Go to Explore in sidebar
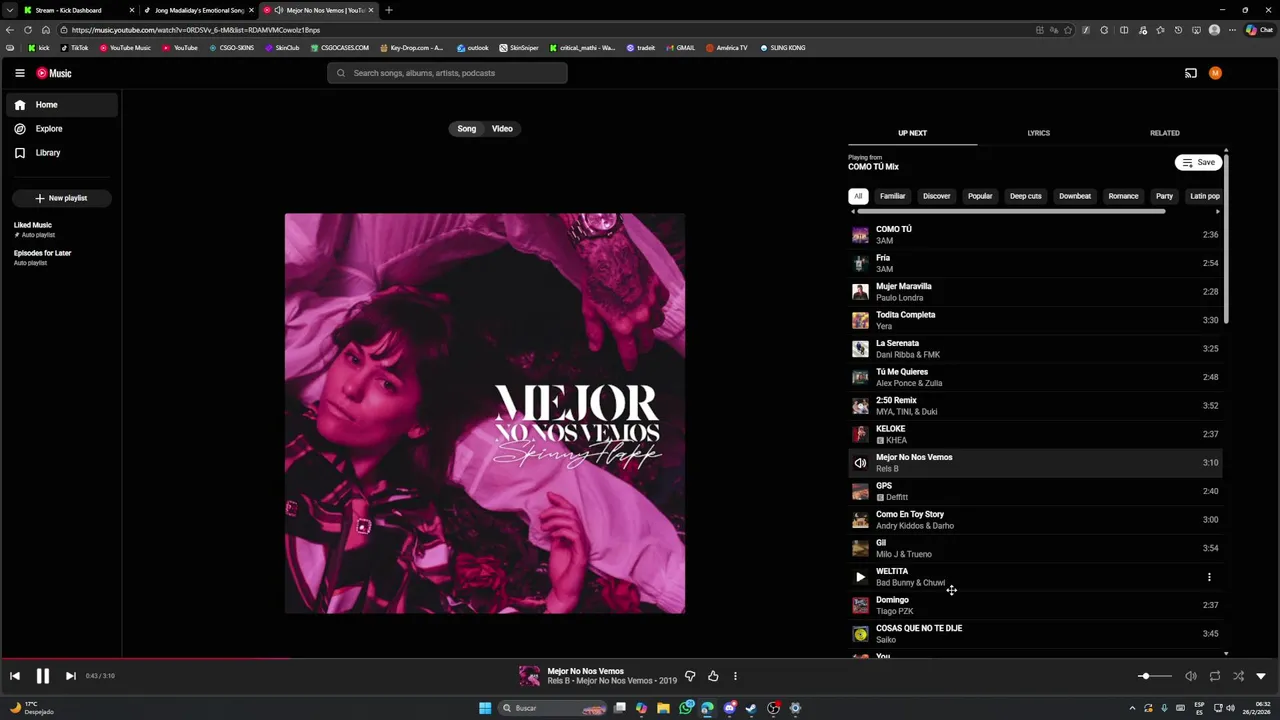 coord(62,129)
